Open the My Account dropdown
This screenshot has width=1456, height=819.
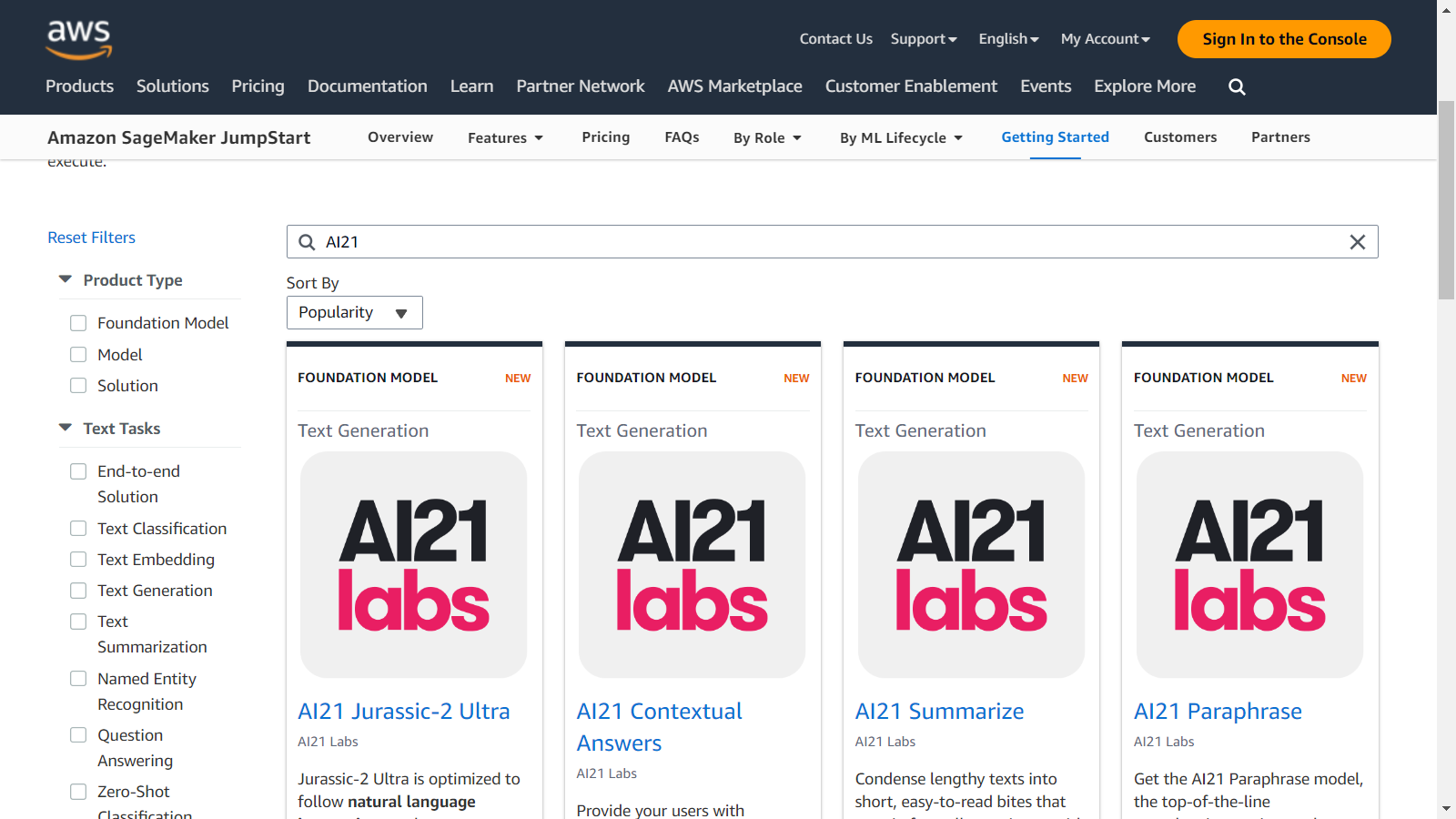[x=1105, y=39]
